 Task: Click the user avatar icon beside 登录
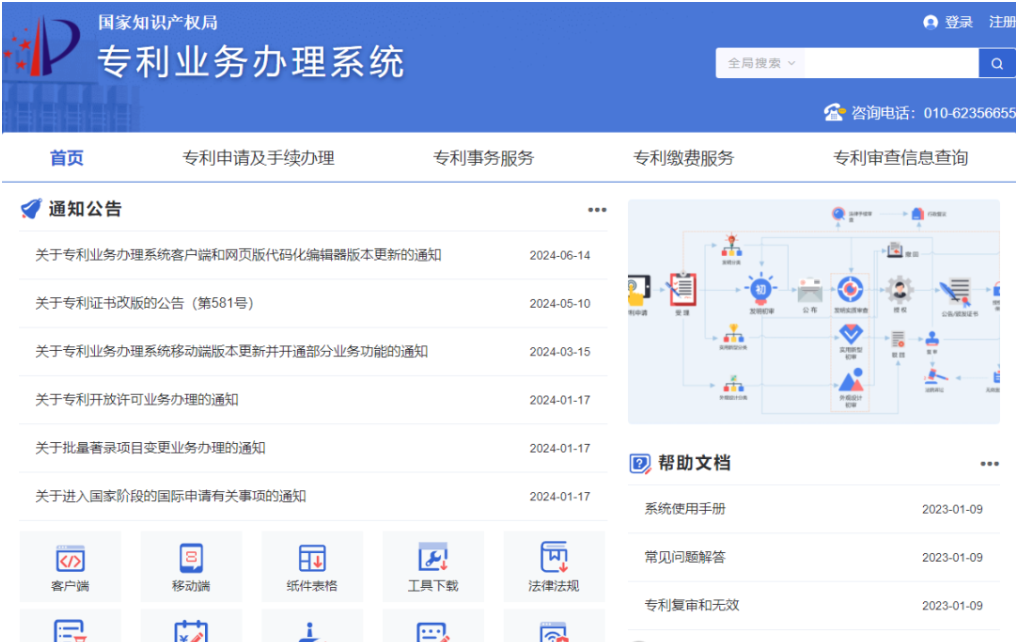click(x=931, y=22)
